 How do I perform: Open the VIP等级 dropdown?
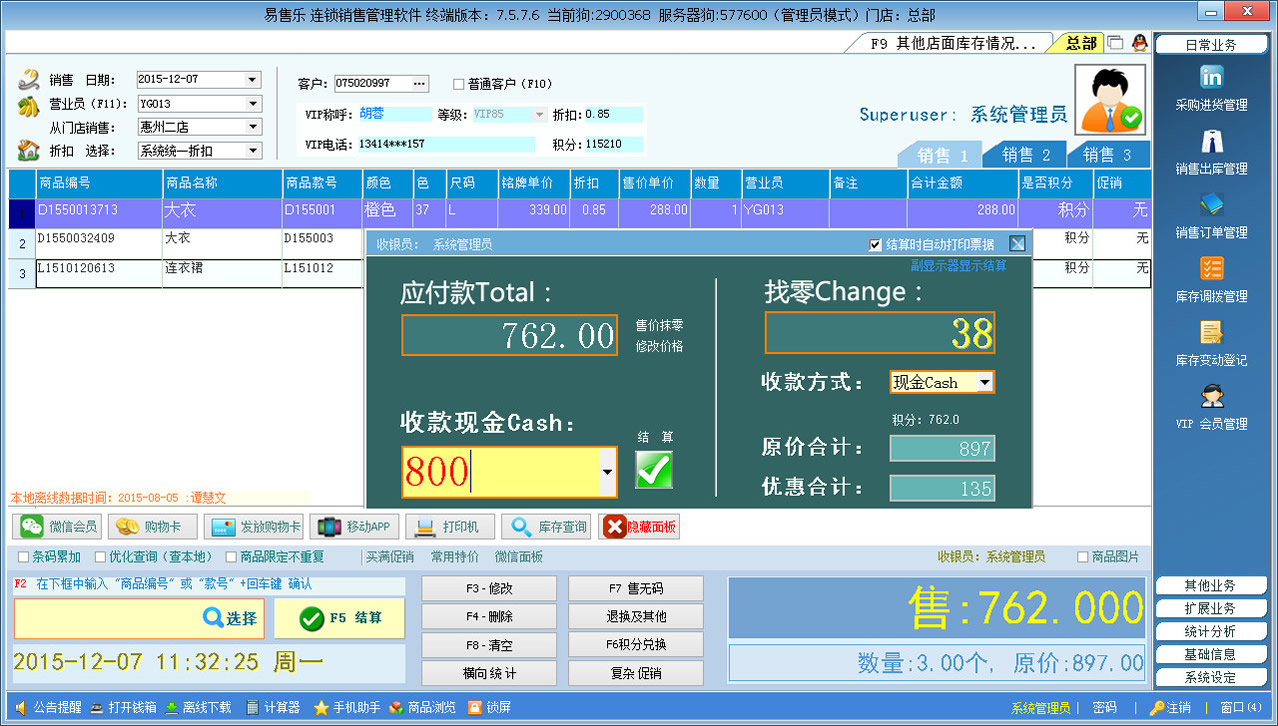pos(540,114)
